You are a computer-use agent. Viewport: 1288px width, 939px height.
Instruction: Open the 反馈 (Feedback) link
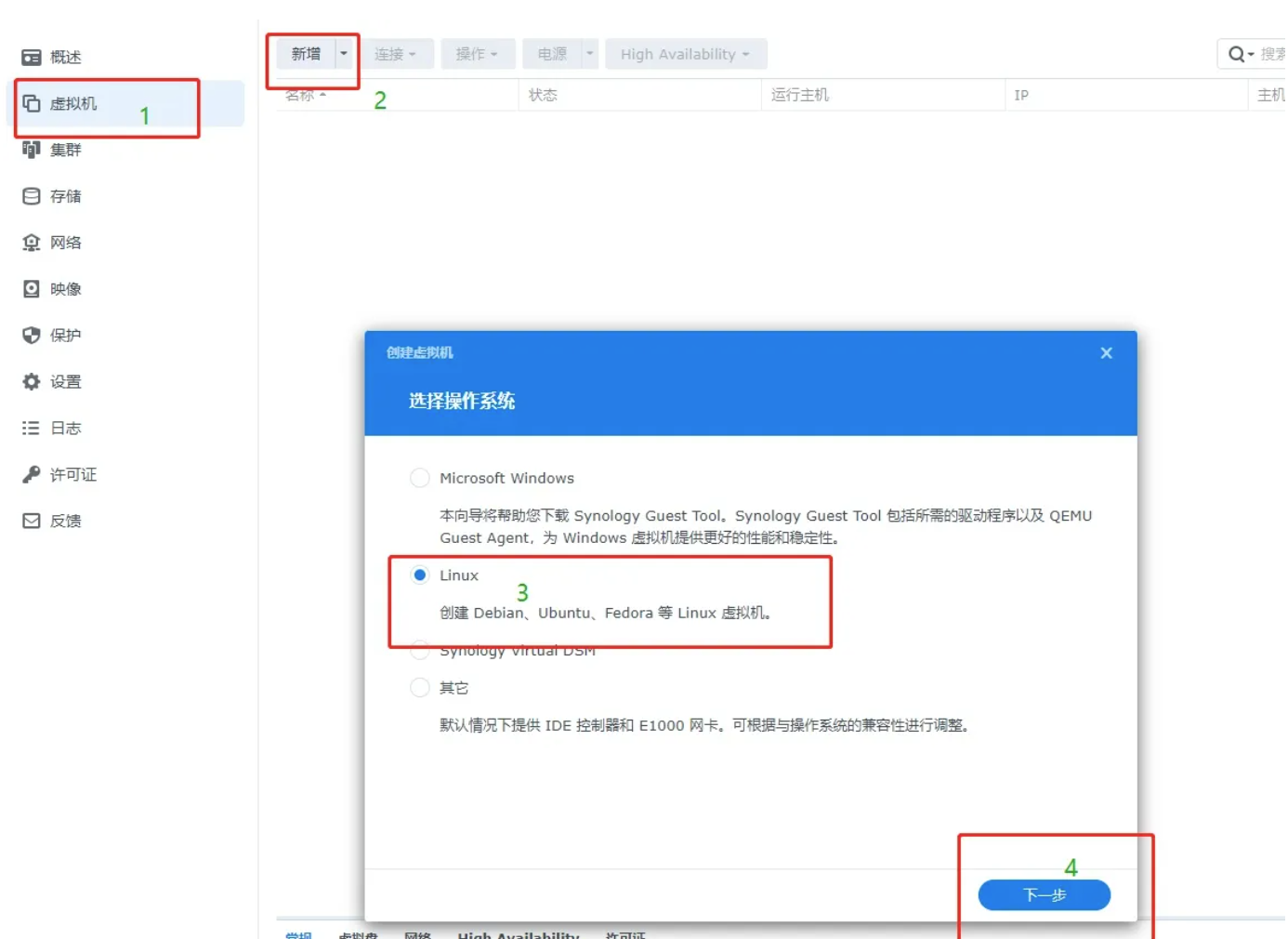[63, 521]
